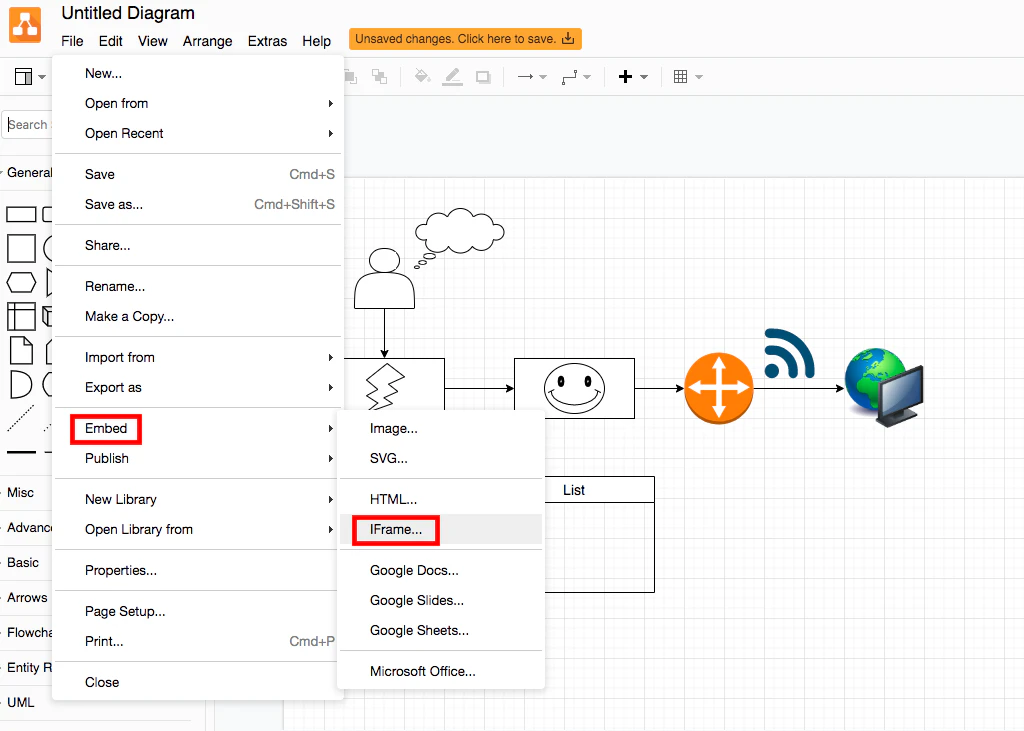Click the To Back toolbar icon

click(x=379, y=77)
